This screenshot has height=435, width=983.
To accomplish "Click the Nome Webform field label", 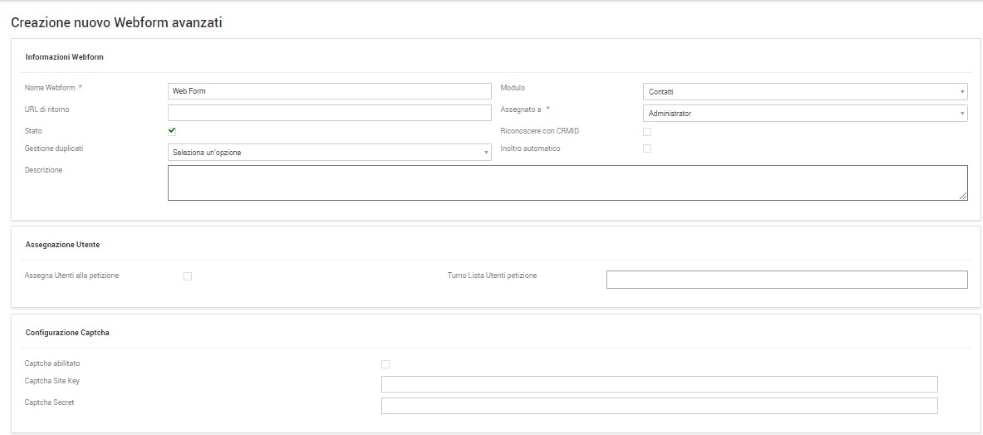I will pyautogui.click(x=49, y=88).
